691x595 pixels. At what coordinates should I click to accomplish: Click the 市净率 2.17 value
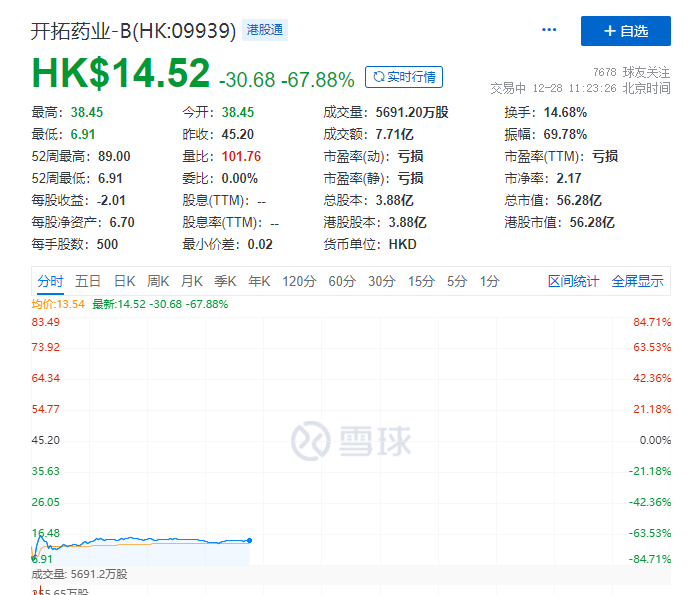(x=568, y=178)
